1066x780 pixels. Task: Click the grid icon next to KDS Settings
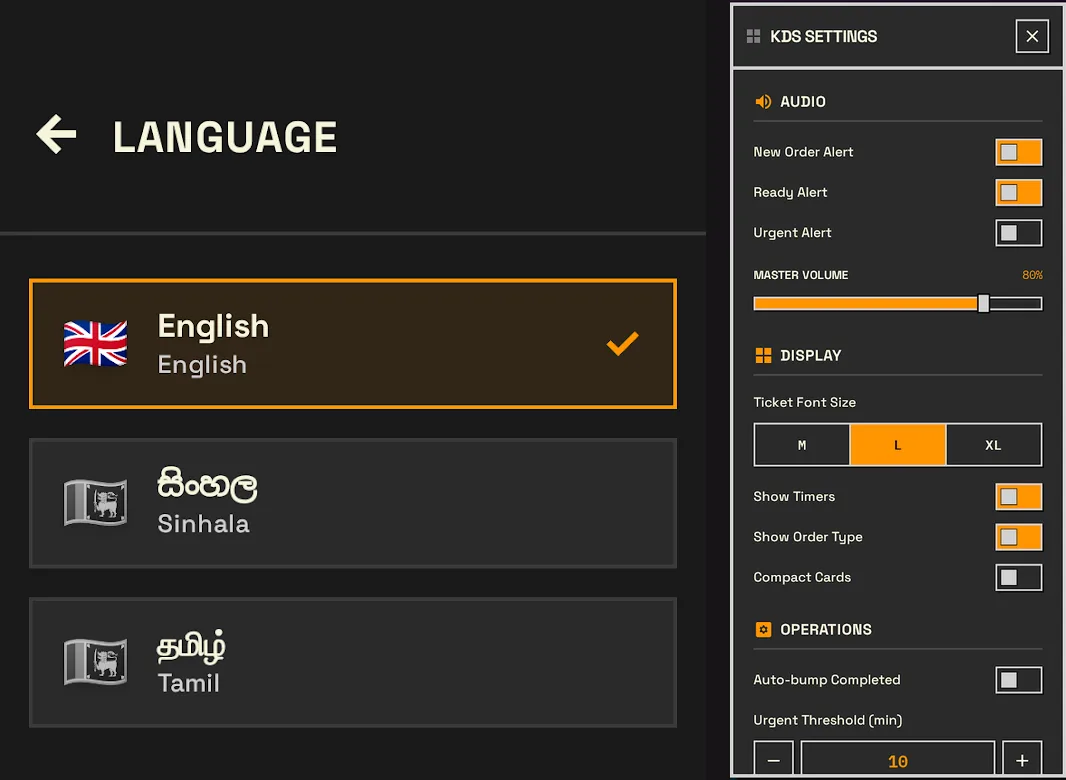coord(753,36)
